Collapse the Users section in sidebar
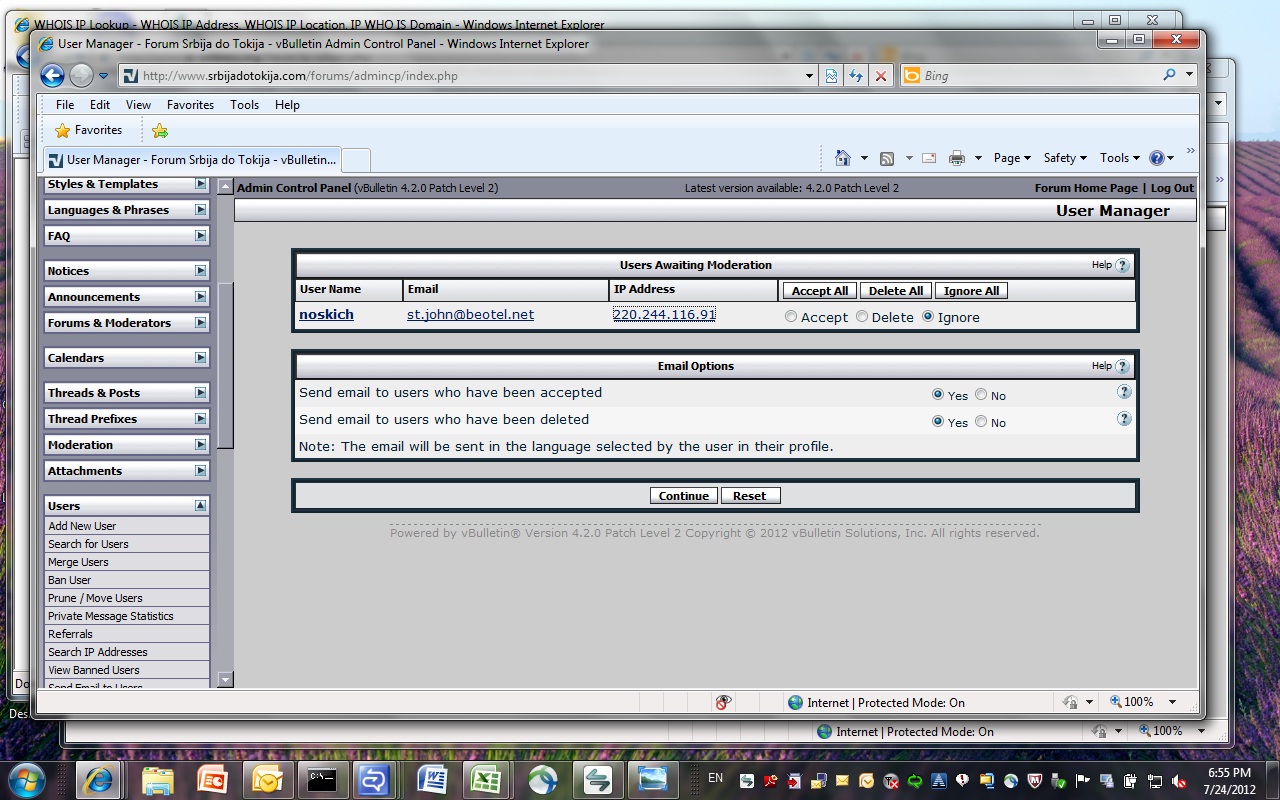The width and height of the screenshot is (1280, 800). [x=200, y=506]
